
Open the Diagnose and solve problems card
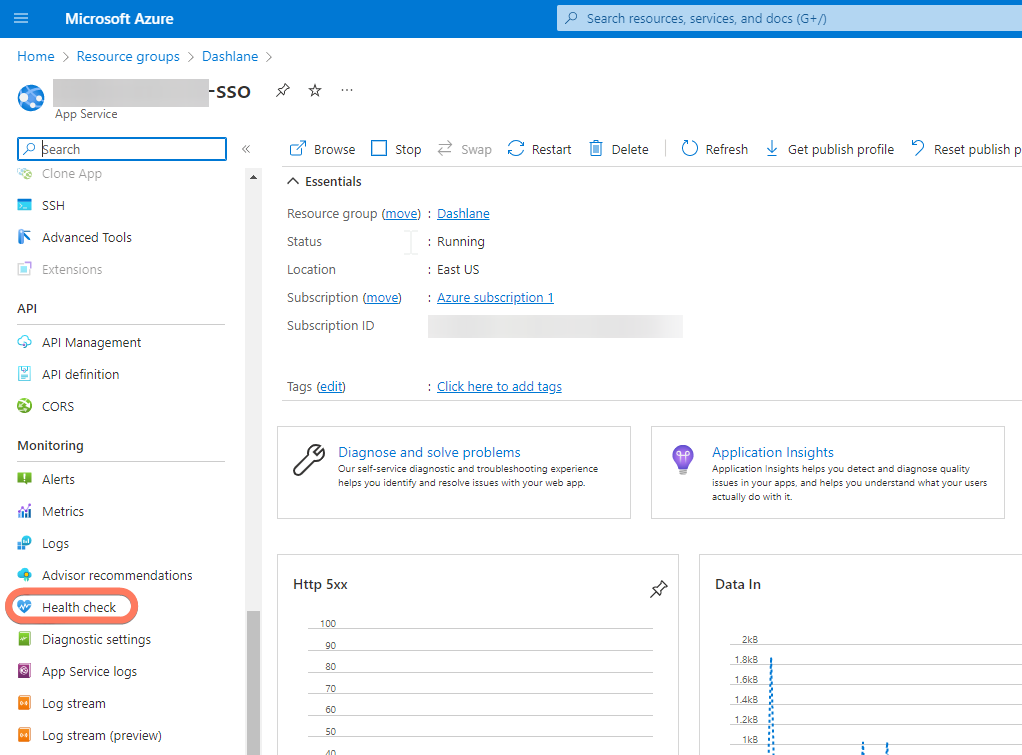pyautogui.click(x=454, y=473)
